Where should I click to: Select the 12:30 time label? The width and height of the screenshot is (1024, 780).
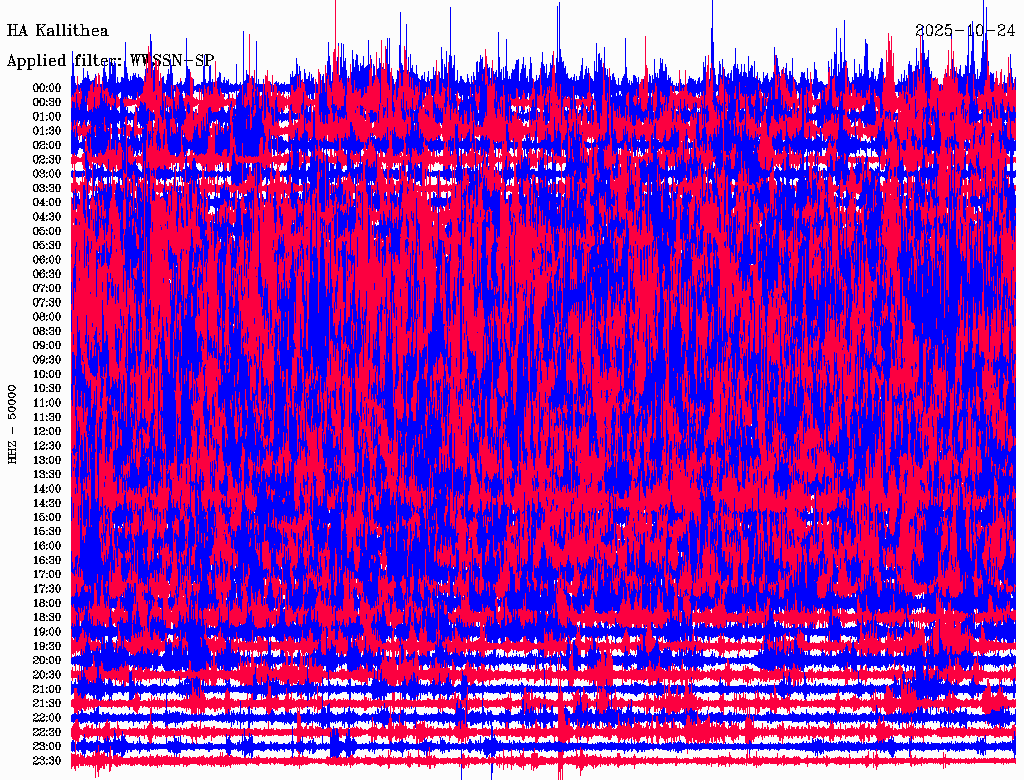click(47, 446)
